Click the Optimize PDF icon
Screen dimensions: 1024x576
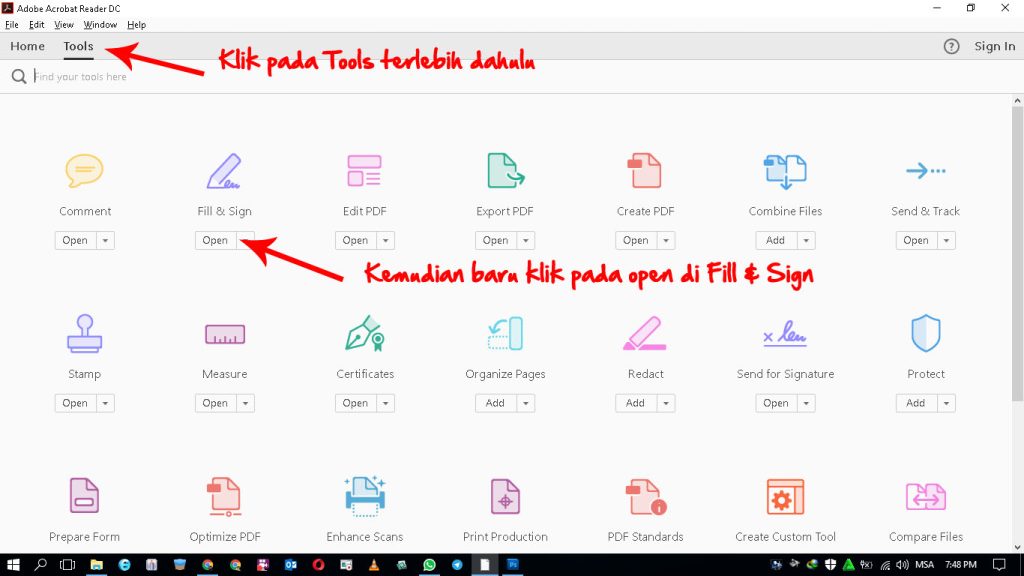pos(224,496)
